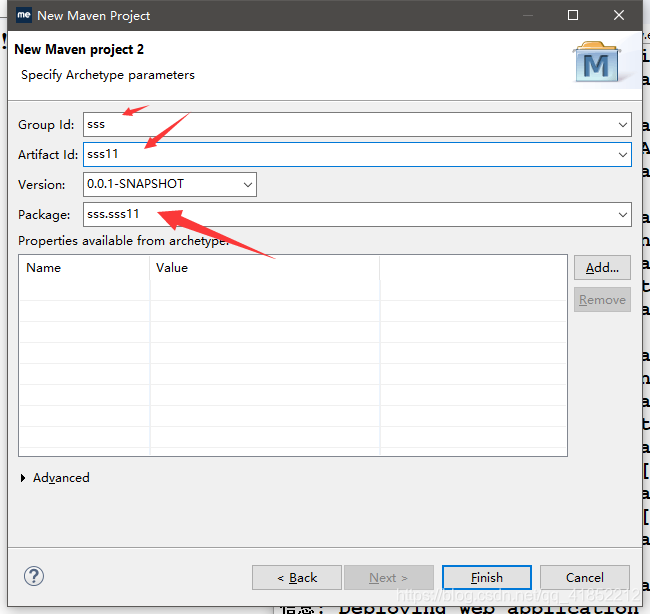
Task: Open the Group Id dropdown arrow
Action: [x=622, y=124]
